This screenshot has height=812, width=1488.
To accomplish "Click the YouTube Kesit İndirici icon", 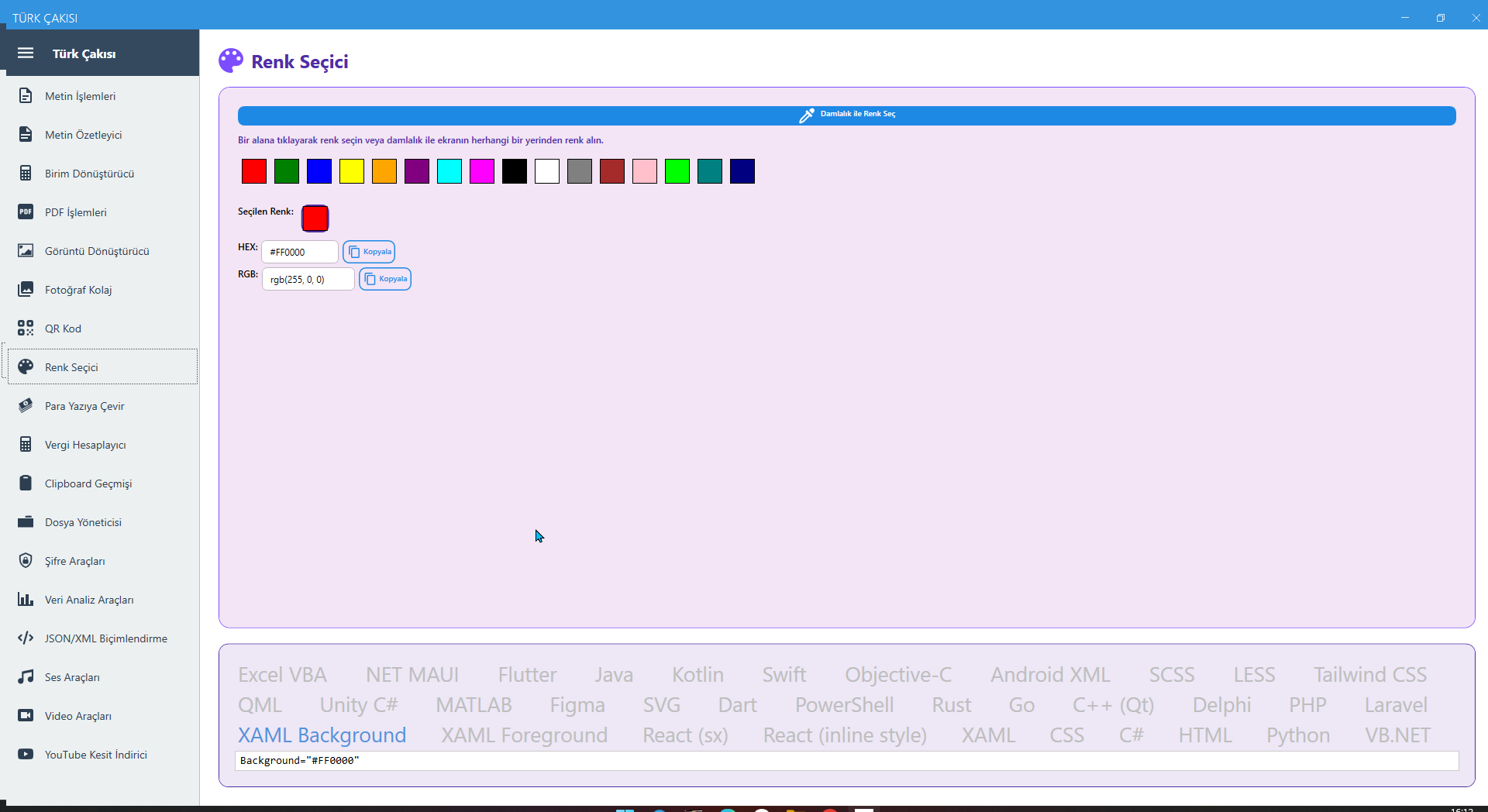I will point(26,755).
